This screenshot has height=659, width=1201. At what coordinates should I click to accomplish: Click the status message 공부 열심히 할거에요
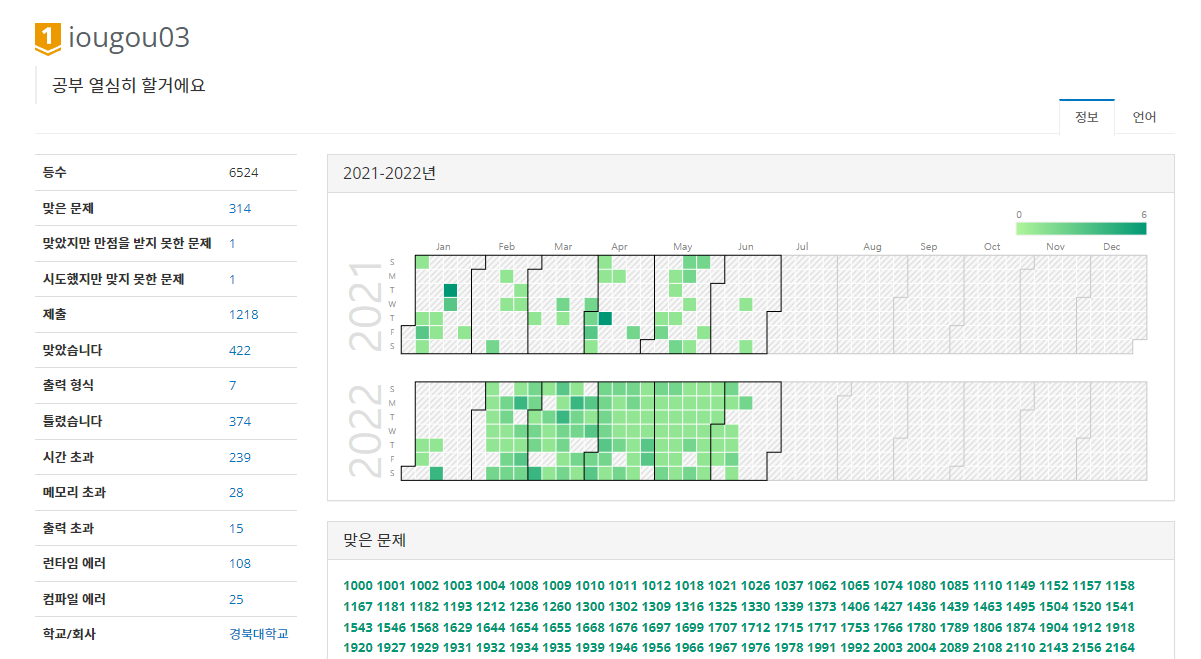pyautogui.click(x=128, y=86)
